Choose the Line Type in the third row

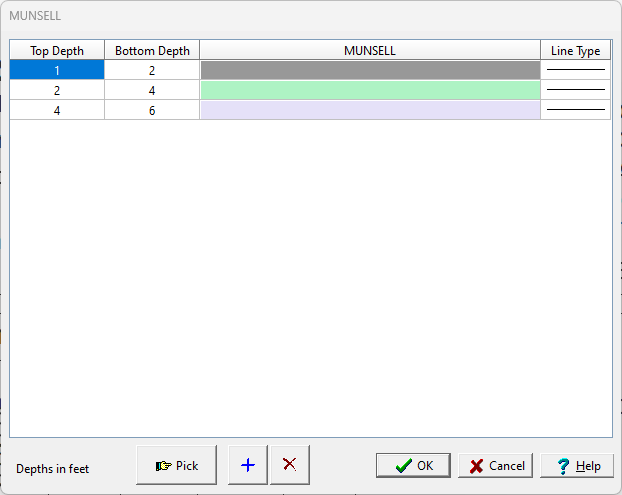575,110
